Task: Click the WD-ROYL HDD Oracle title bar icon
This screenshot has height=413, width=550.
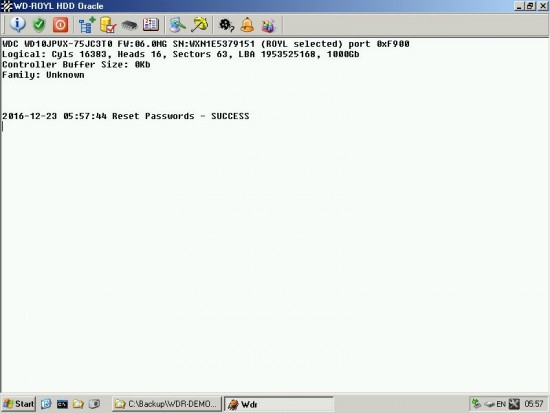Action: [x=6, y=6]
